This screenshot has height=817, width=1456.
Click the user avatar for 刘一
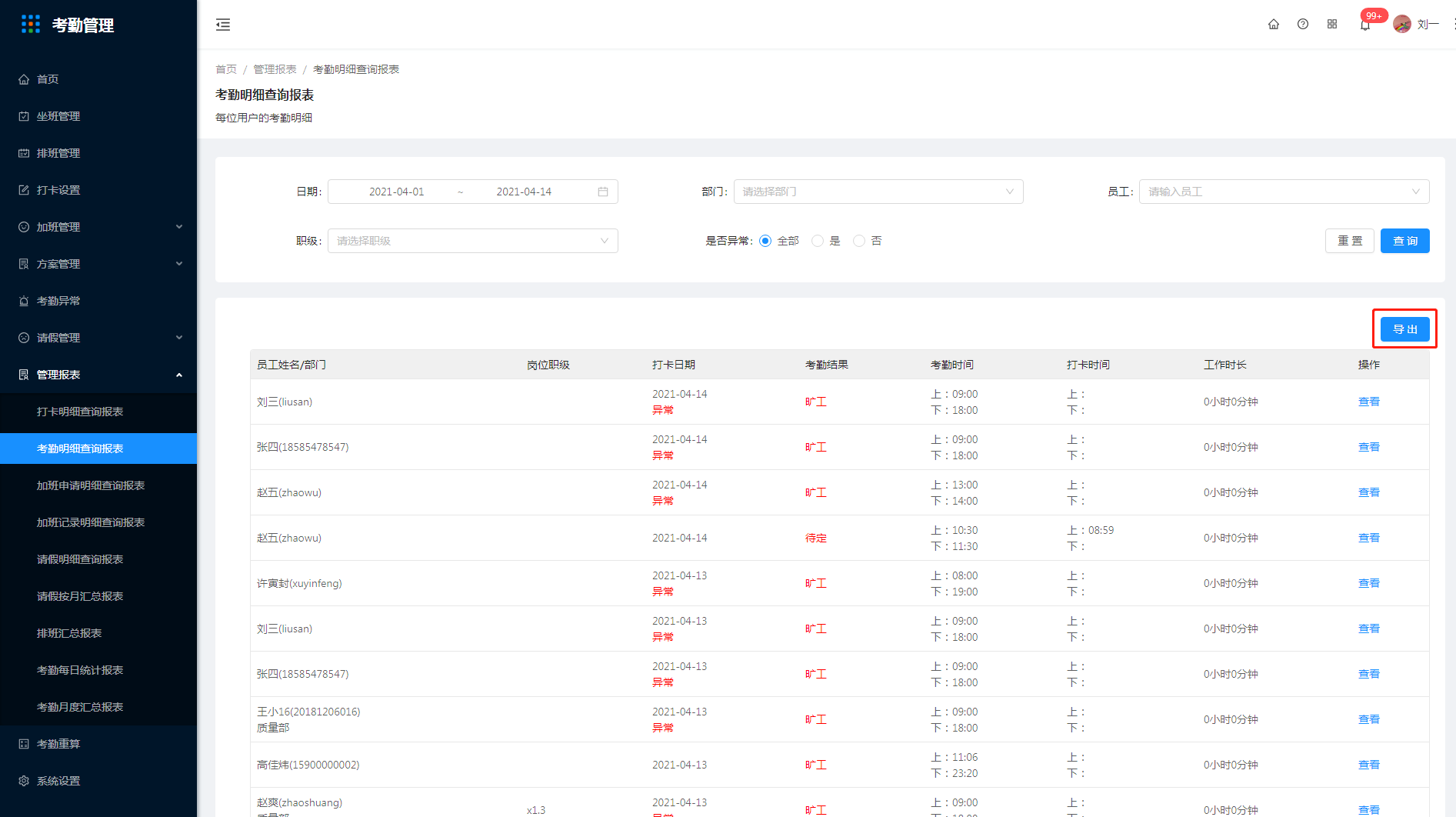[x=1402, y=25]
